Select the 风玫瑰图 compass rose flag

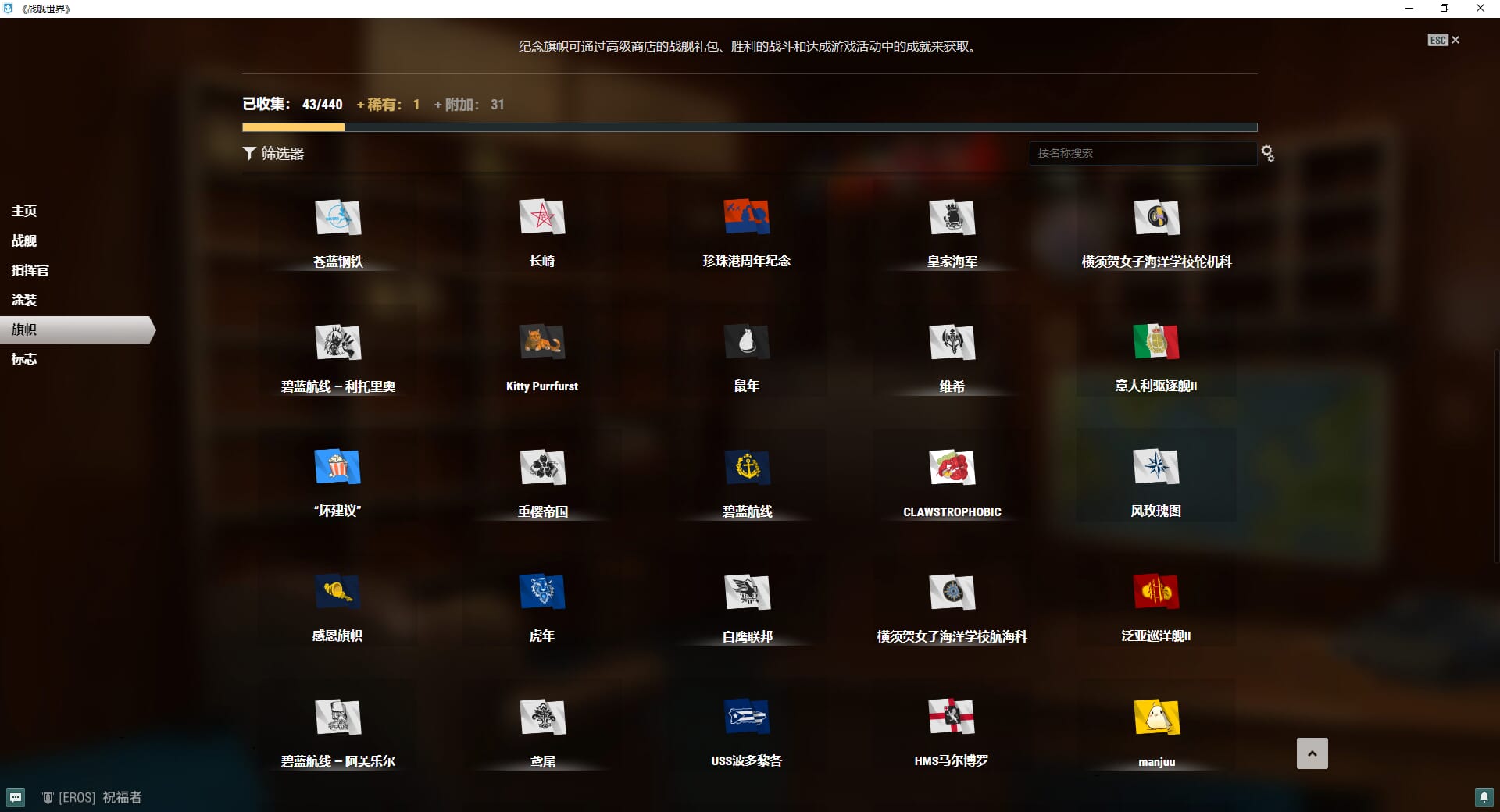click(x=1155, y=468)
